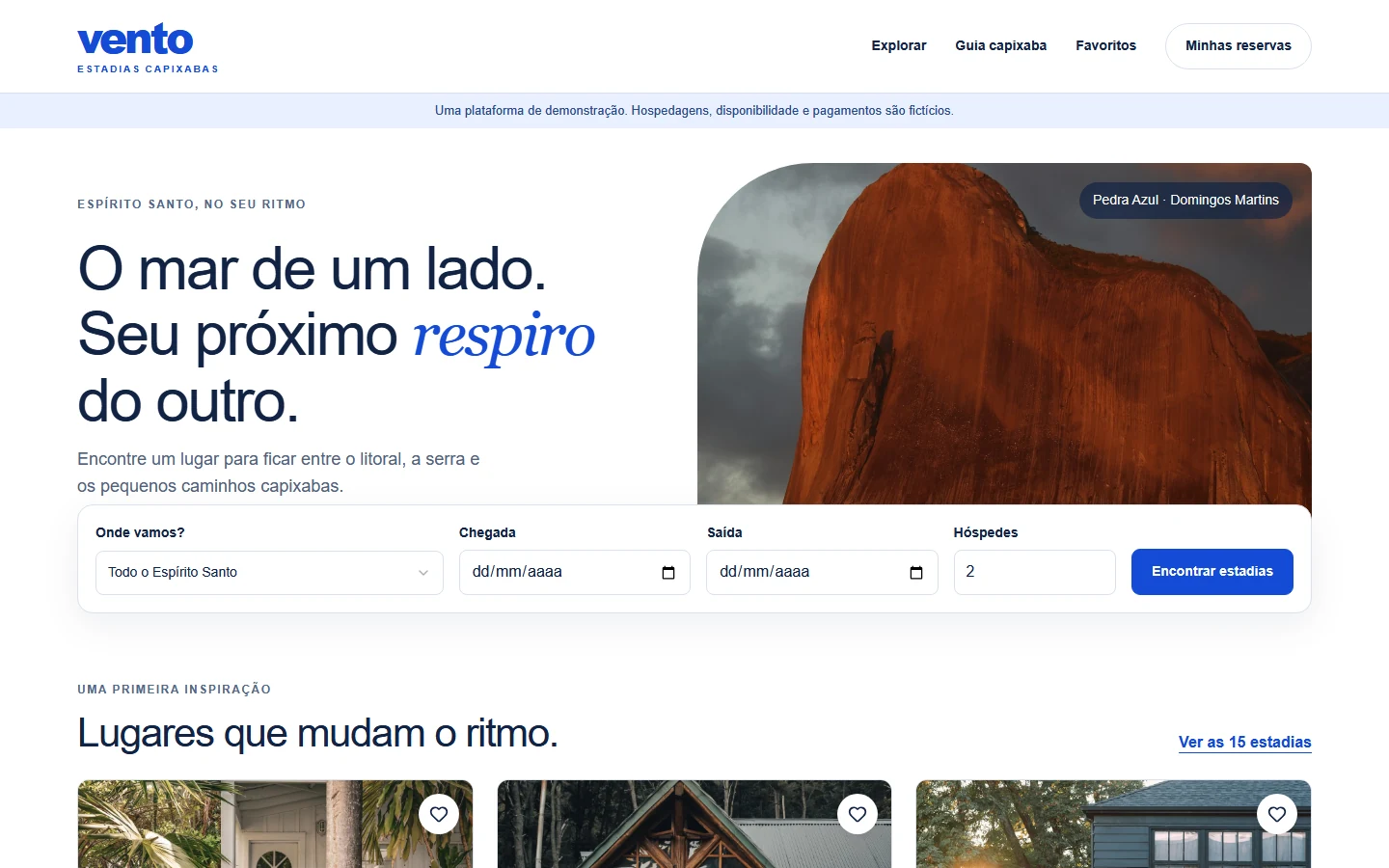1389x868 pixels.
Task: Expand the 'Todo o Espírito Santo' destination dropdown
Action: (x=269, y=573)
